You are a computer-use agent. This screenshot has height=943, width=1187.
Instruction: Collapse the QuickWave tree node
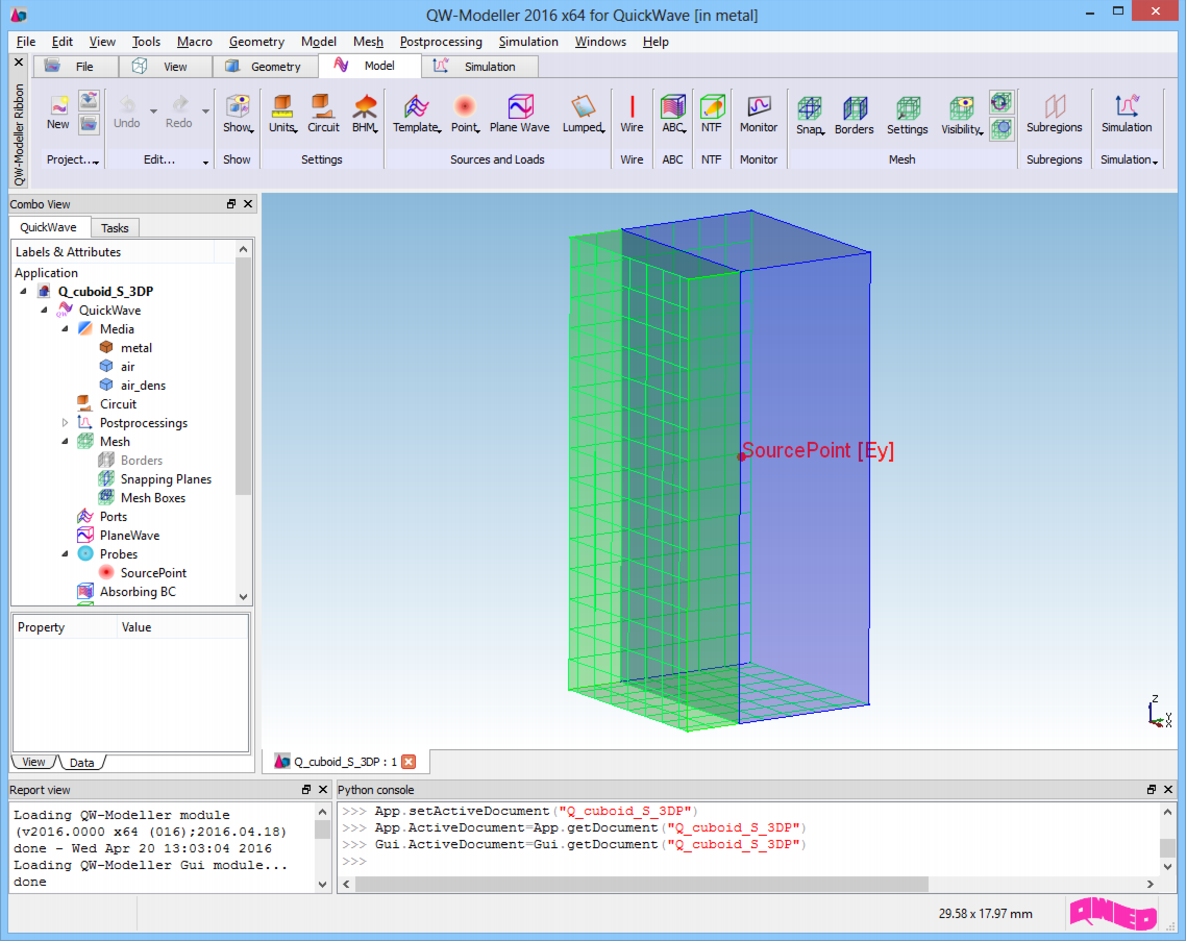pos(44,310)
